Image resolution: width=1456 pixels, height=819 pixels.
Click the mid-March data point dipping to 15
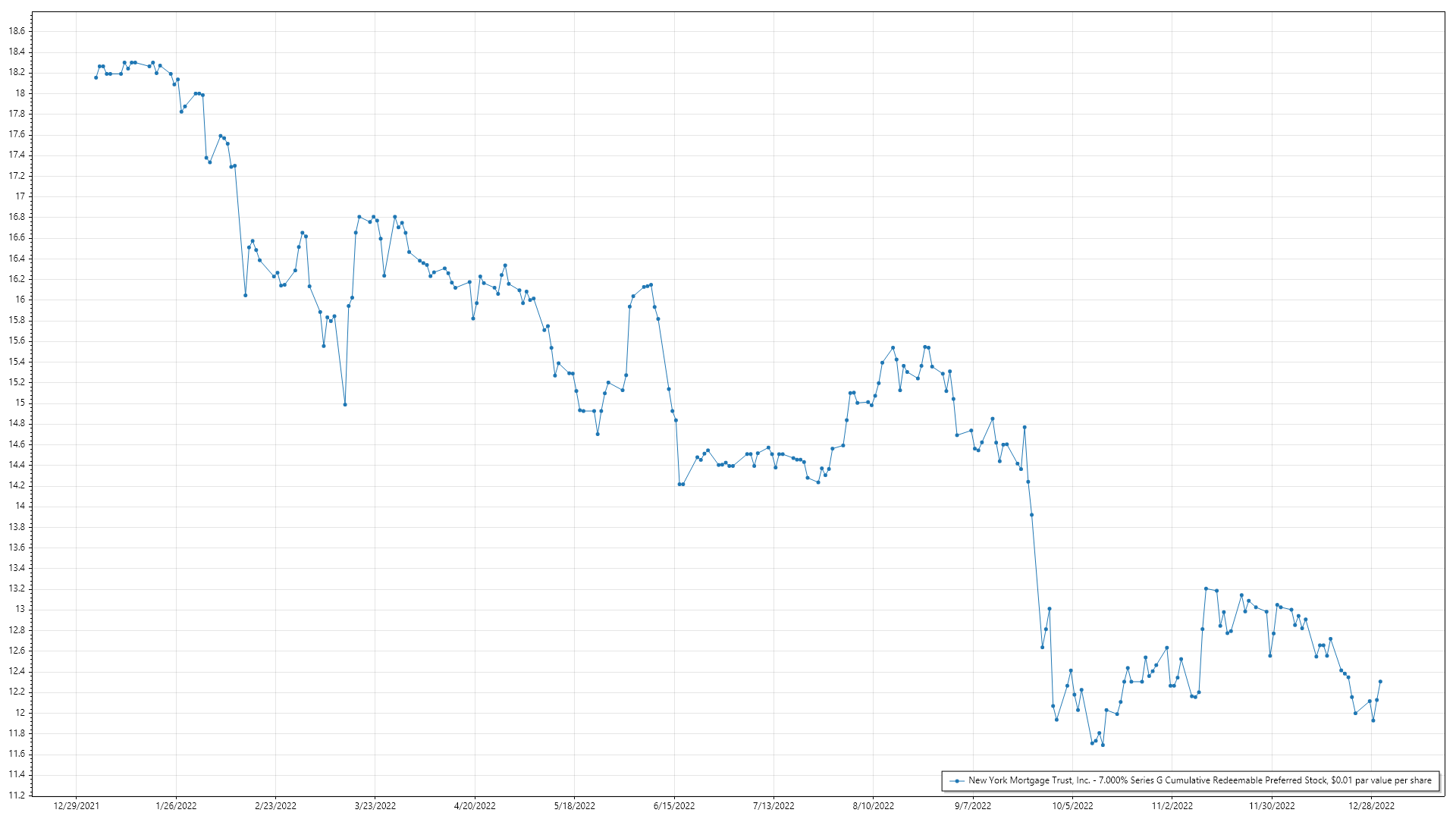pos(345,405)
